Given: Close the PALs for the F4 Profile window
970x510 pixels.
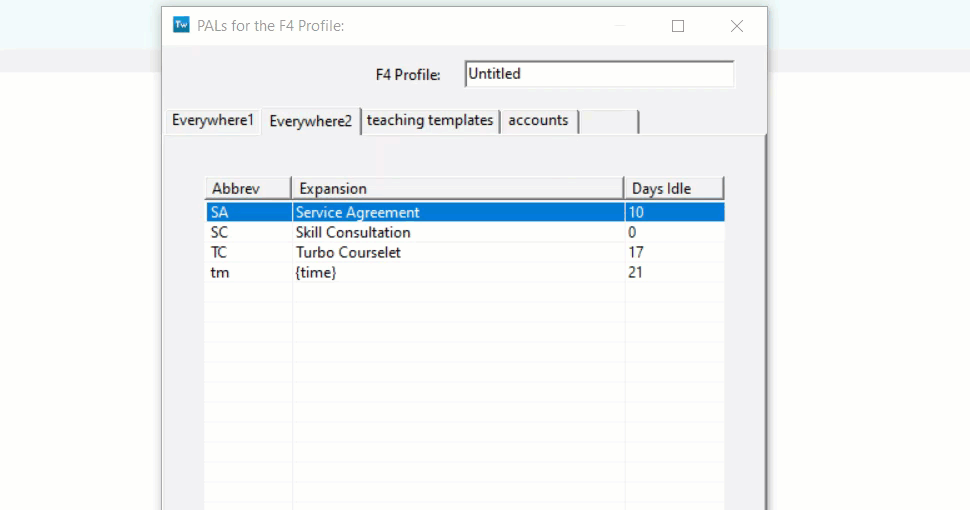Looking at the screenshot, I should [x=737, y=26].
